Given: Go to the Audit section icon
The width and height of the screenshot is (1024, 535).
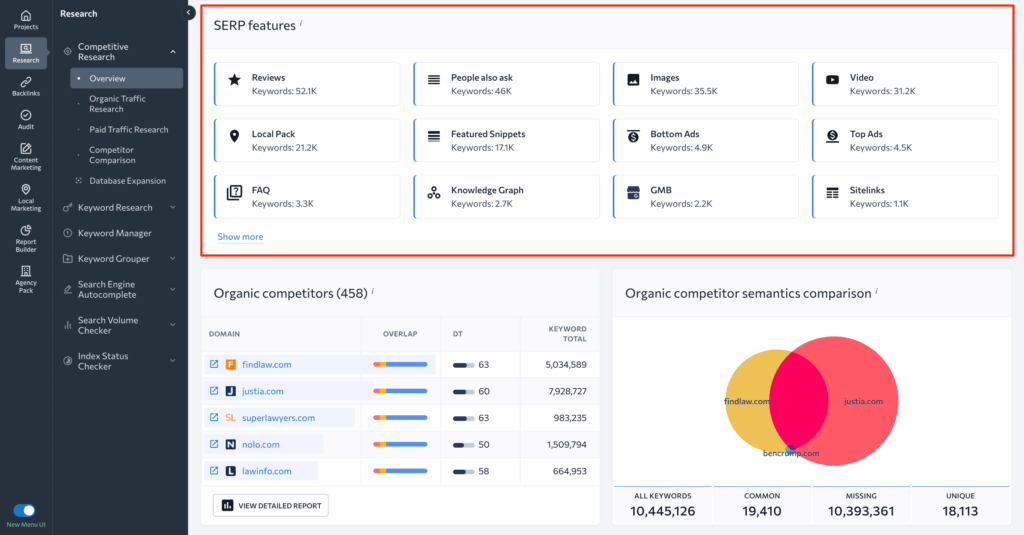Looking at the screenshot, I should point(26,119).
